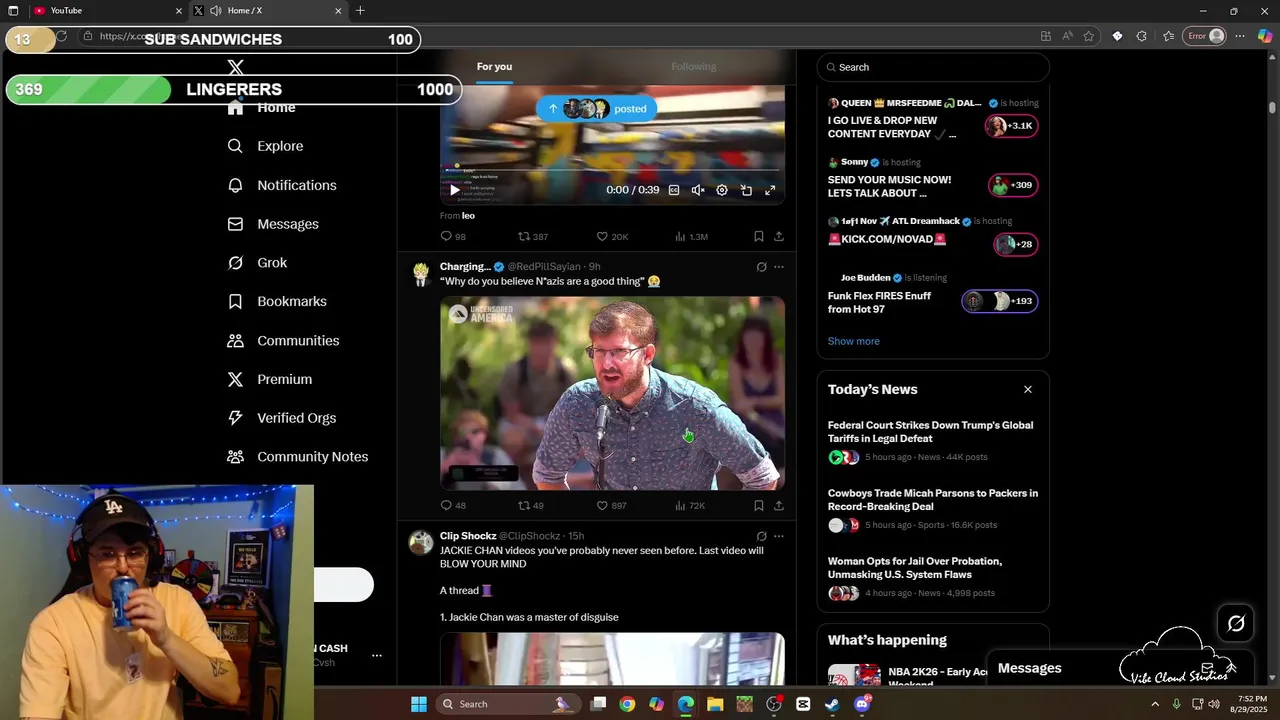This screenshot has width=1280, height=720.
Task: Open Copilot in the browser toolbar
Action: pyautogui.click(x=1266, y=36)
